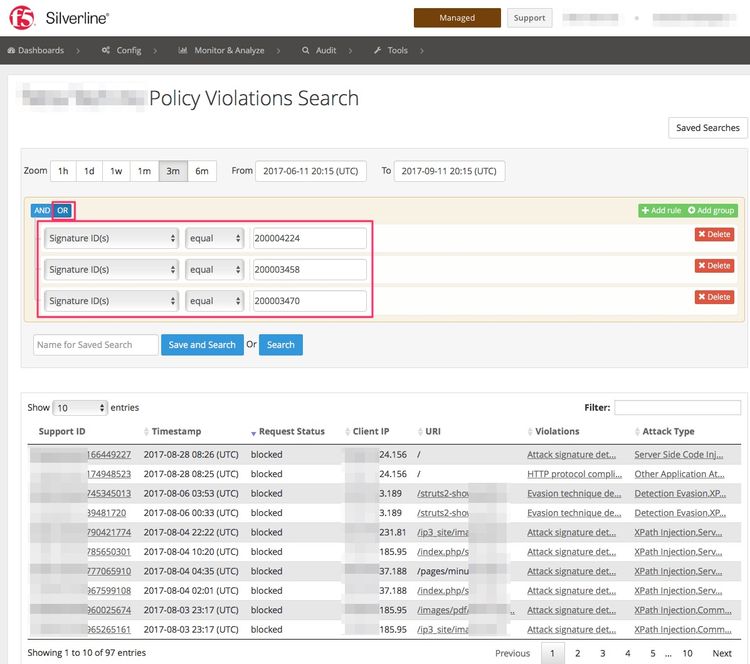Open /pages/minu URI entry
The width and height of the screenshot is (750, 664).
pyautogui.click(x=442, y=571)
